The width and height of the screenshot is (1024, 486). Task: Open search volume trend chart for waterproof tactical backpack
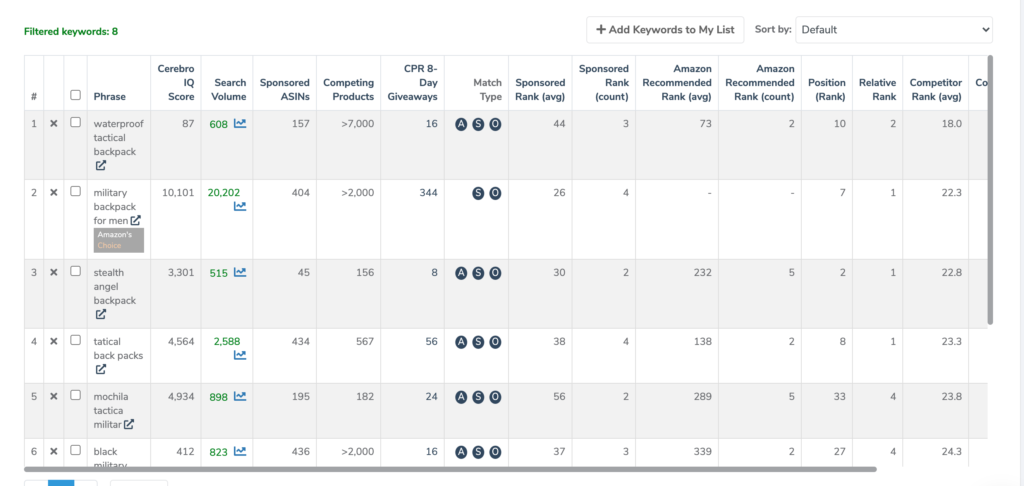240,124
